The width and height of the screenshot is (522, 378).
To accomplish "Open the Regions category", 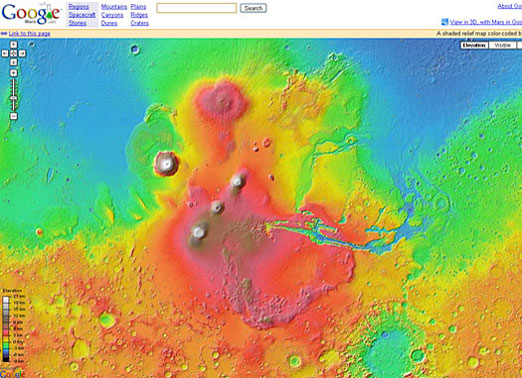I will (x=79, y=7).
